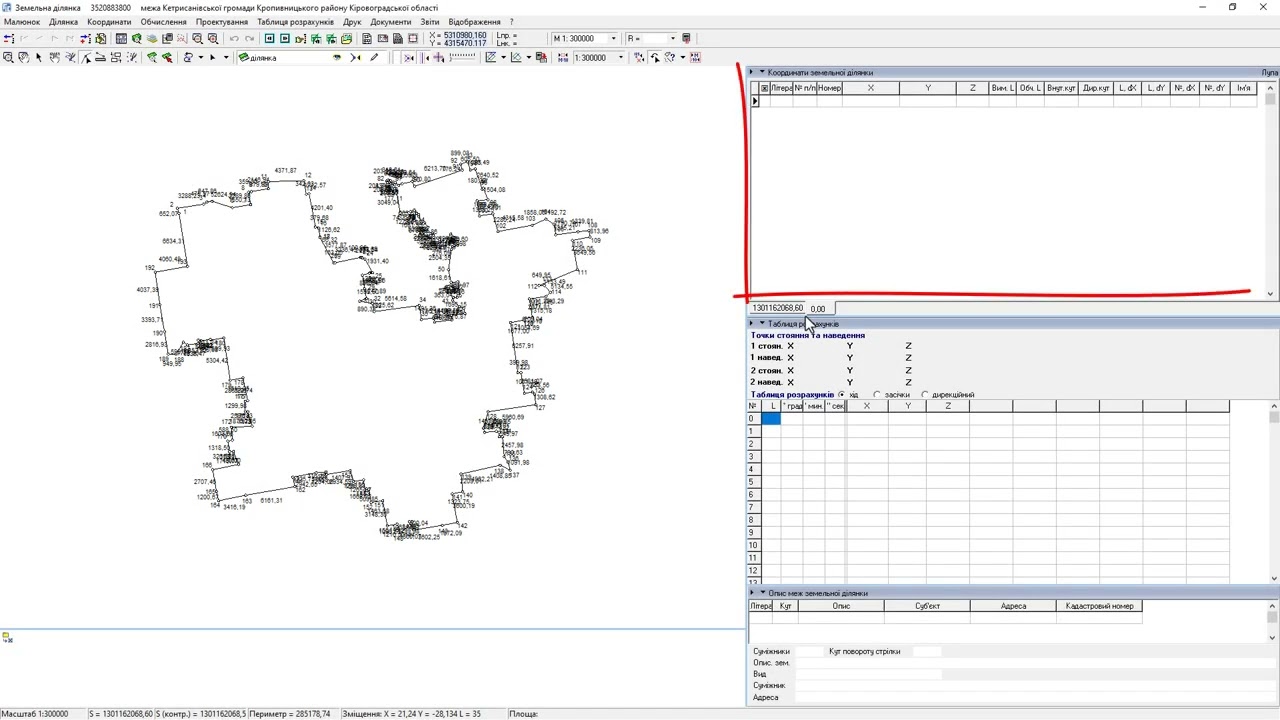
Task: Click the X coordinate readout '5310980,160'
Action: coord(465,35)
